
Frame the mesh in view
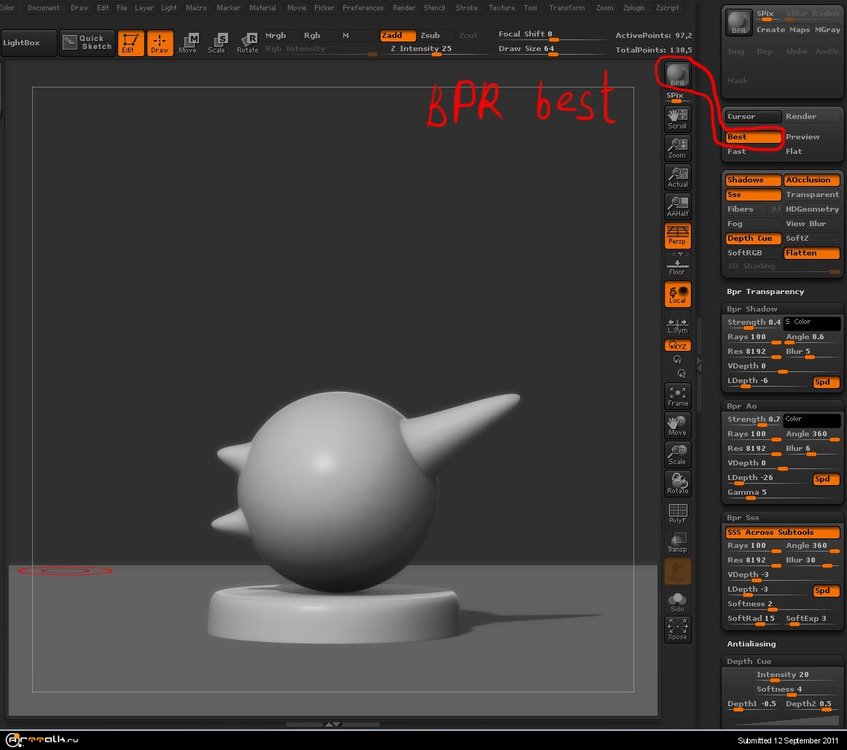pyautogui.click(x=677, y=397)
